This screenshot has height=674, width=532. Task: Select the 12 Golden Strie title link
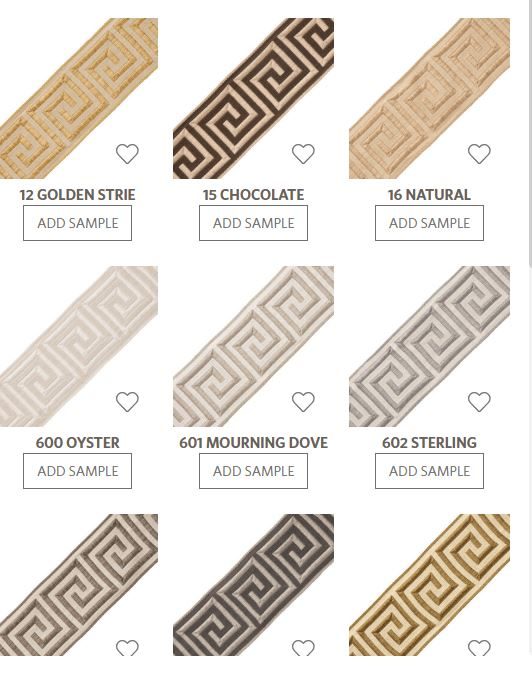[x=77, y=195]
